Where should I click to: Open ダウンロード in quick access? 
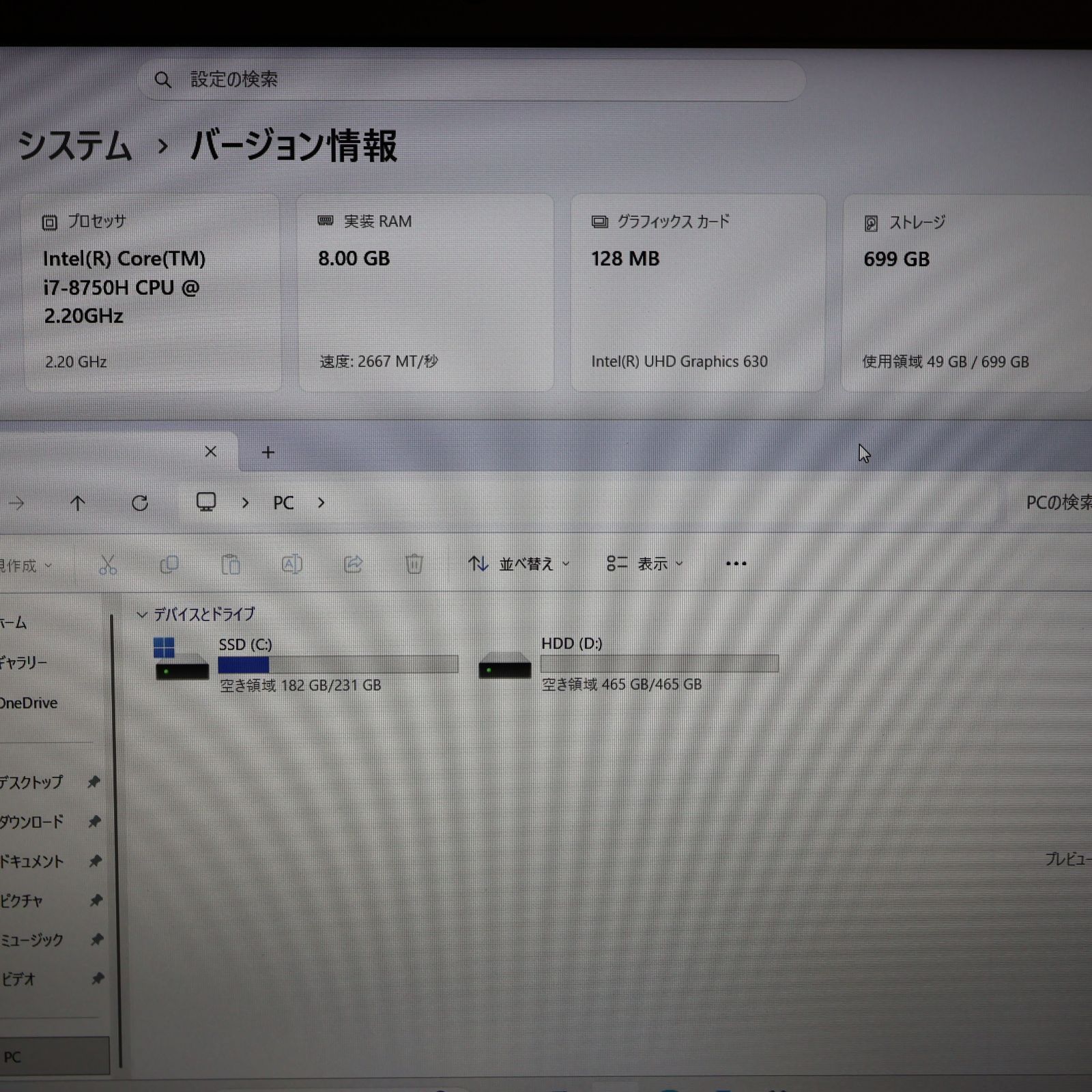click(x=31, y=822)
